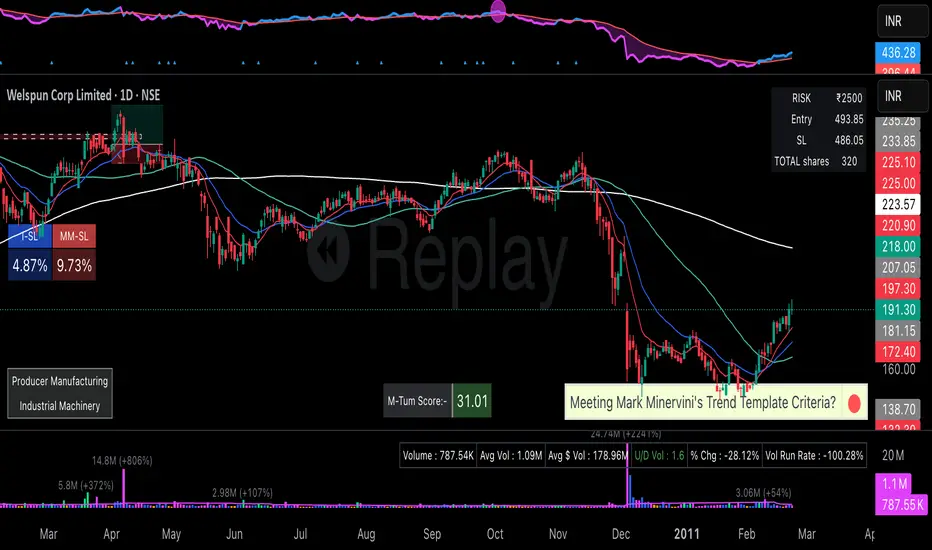Click the Avg $ Vol : 178.96M cell
932x550 pixels.
coord(587,456)
